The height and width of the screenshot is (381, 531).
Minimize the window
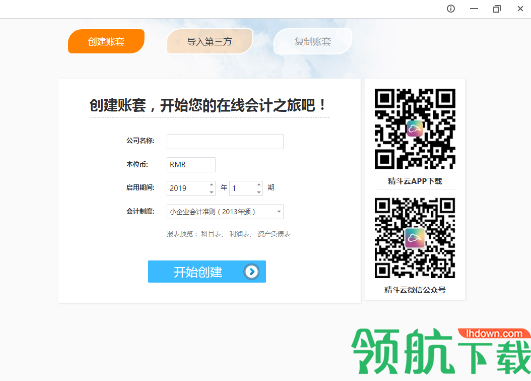click(x=474, y=9)
